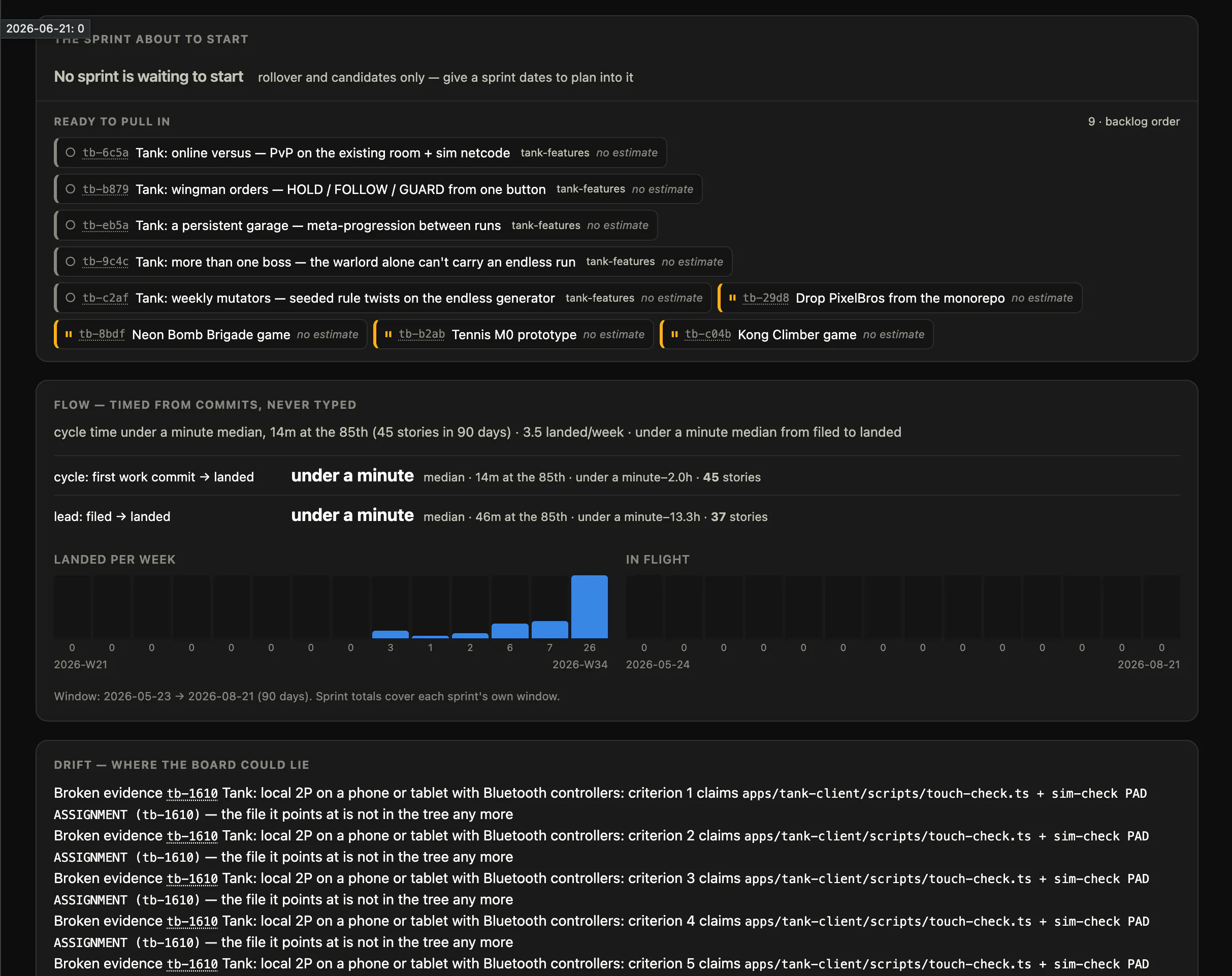
Task: Click '9 · backlog order' label
Action: (1133, 121)
